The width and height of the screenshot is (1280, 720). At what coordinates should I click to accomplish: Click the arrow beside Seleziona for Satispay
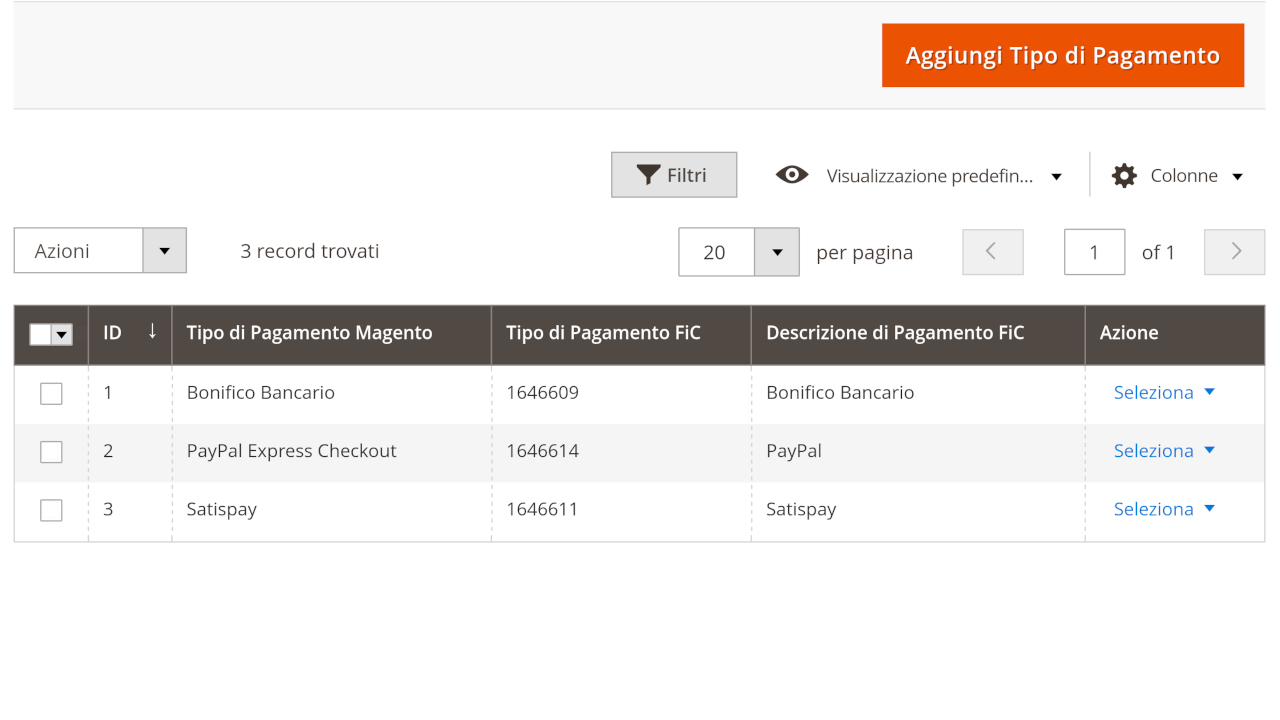tap(1209, 508)
